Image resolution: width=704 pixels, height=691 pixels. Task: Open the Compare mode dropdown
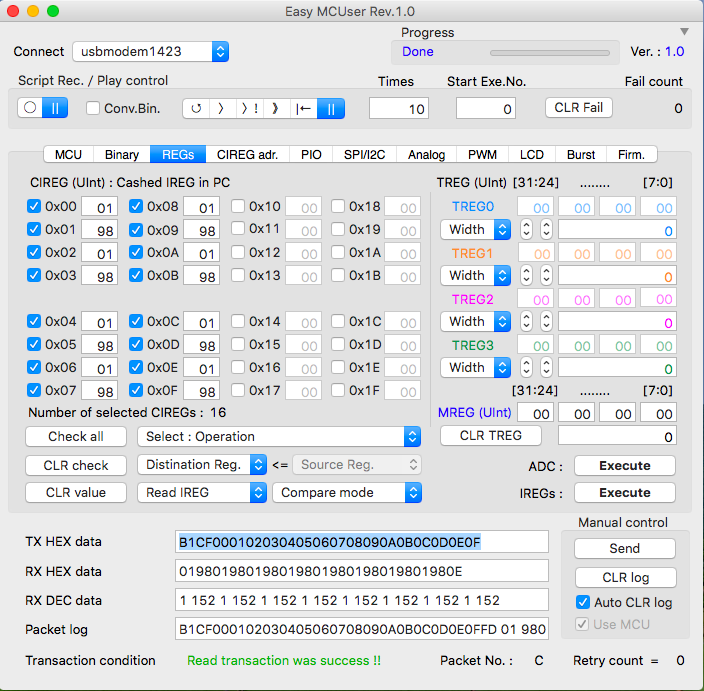(347, 493)
